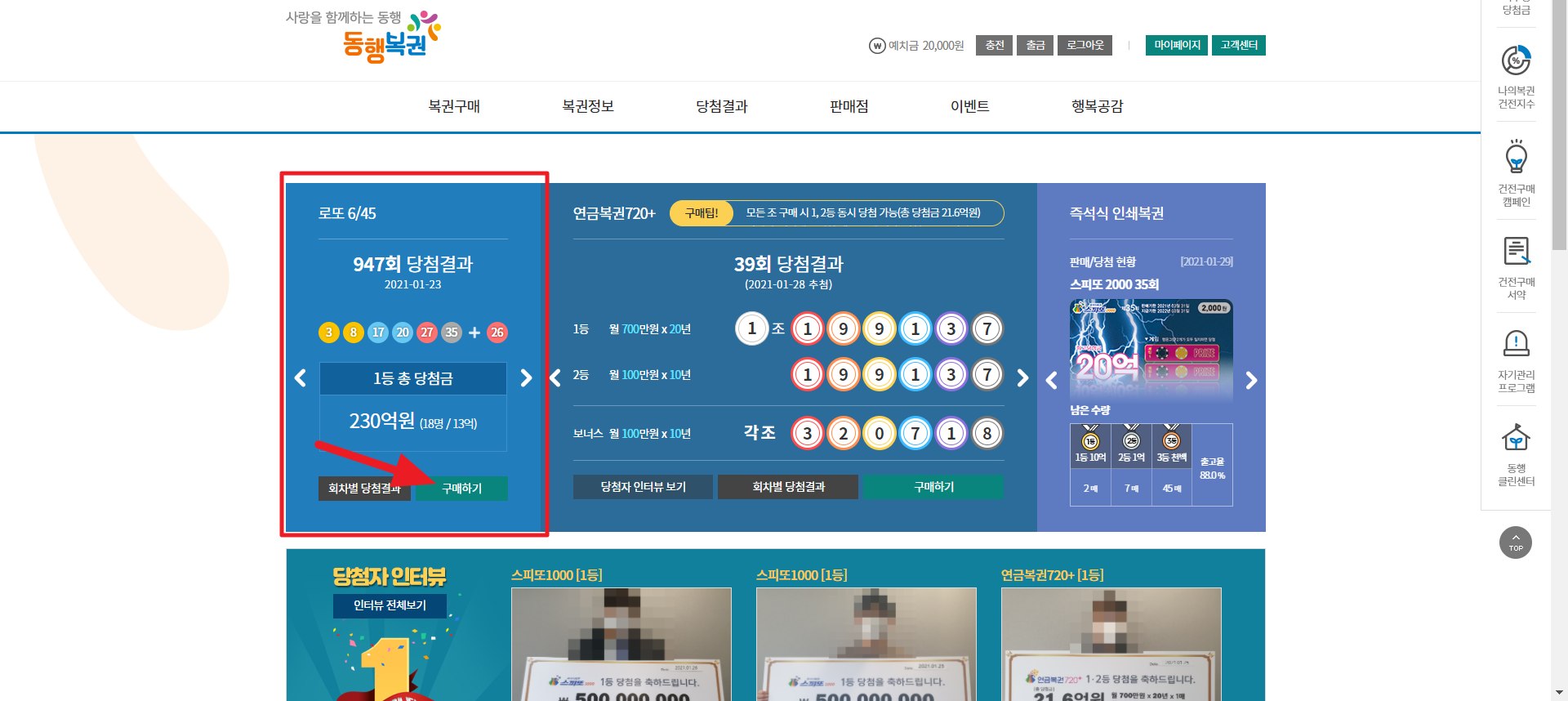The image size is (1568, 701).
Task: Click the 947회 당첨결과 title
Action: 412,264
